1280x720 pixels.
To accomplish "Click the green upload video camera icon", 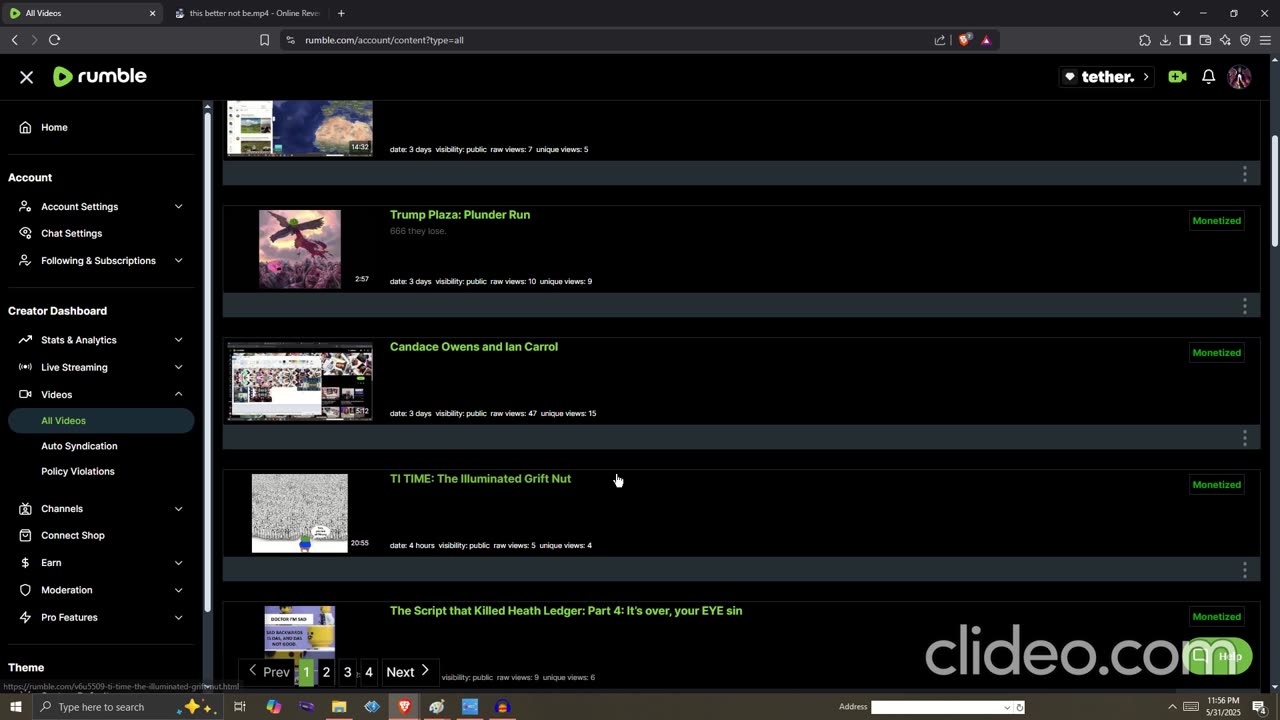I will click(x=1177, y=77).
